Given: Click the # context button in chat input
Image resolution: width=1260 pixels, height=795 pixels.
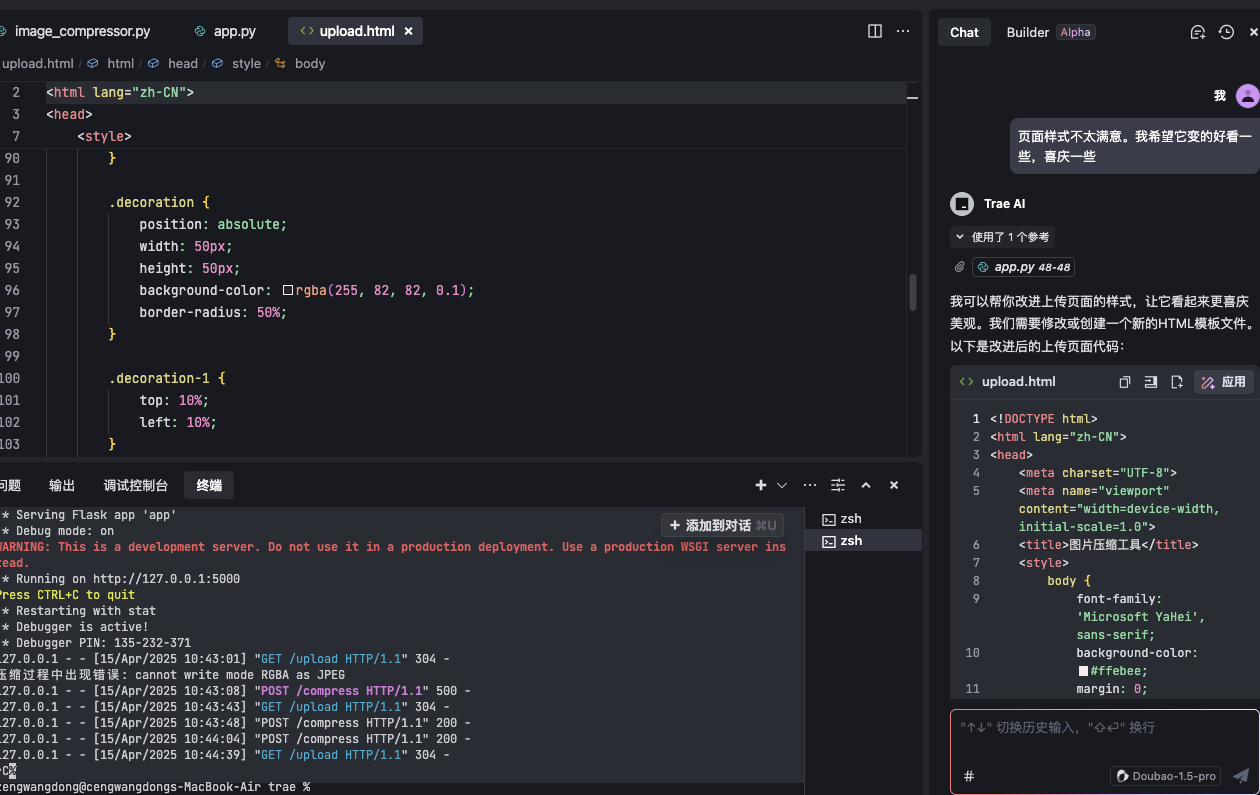Looking at the screenshot, I should [969, 776].
